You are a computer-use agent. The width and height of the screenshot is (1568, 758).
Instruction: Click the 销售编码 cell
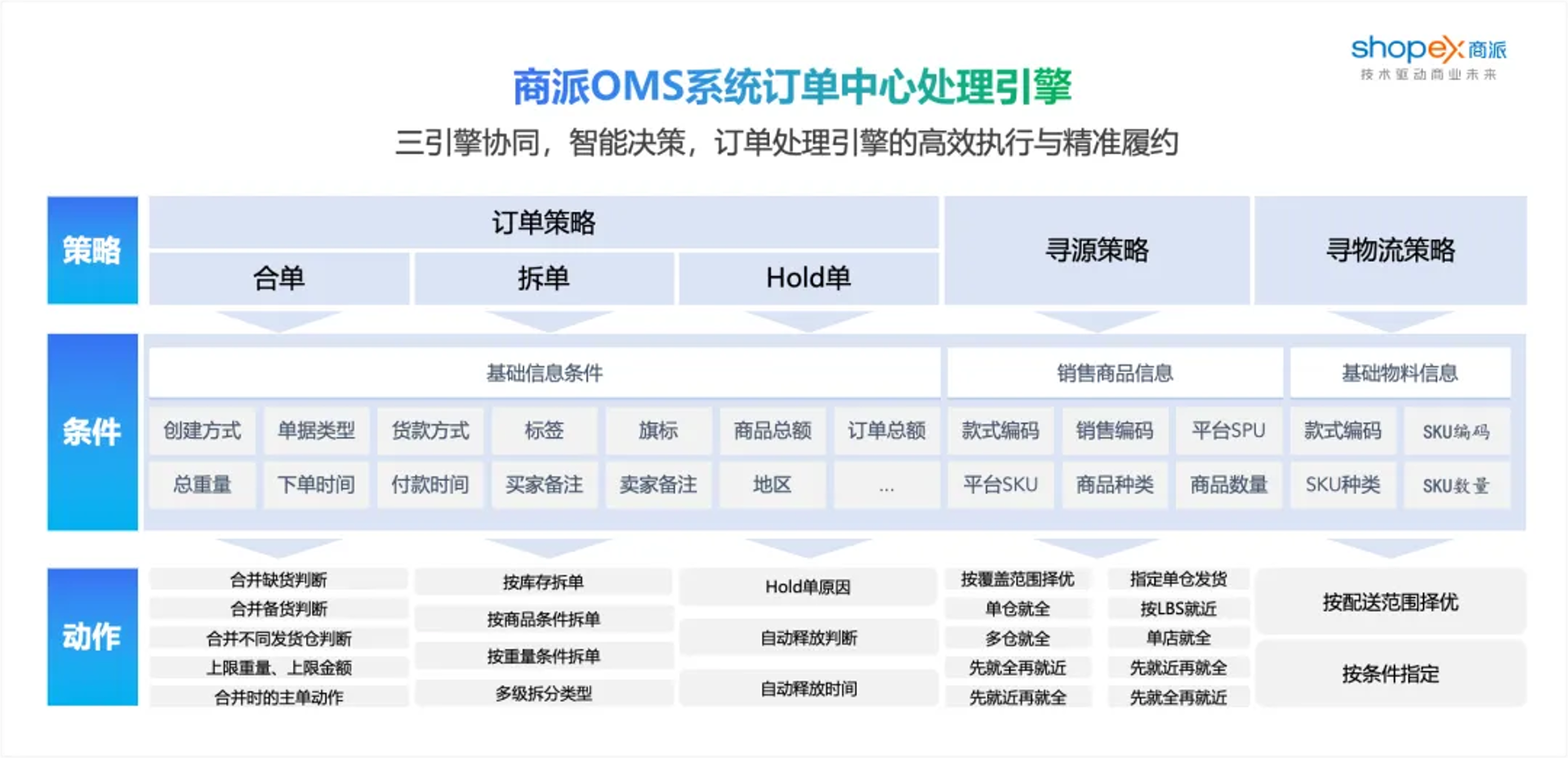[1115, 430]
